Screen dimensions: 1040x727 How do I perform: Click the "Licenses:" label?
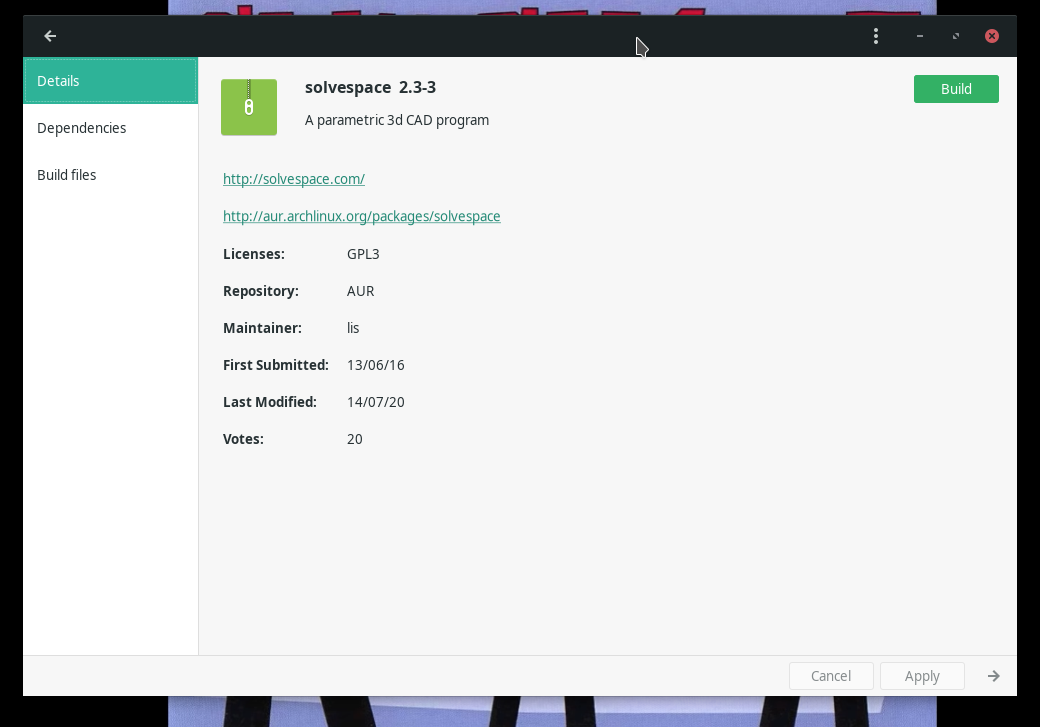[253, 254]
